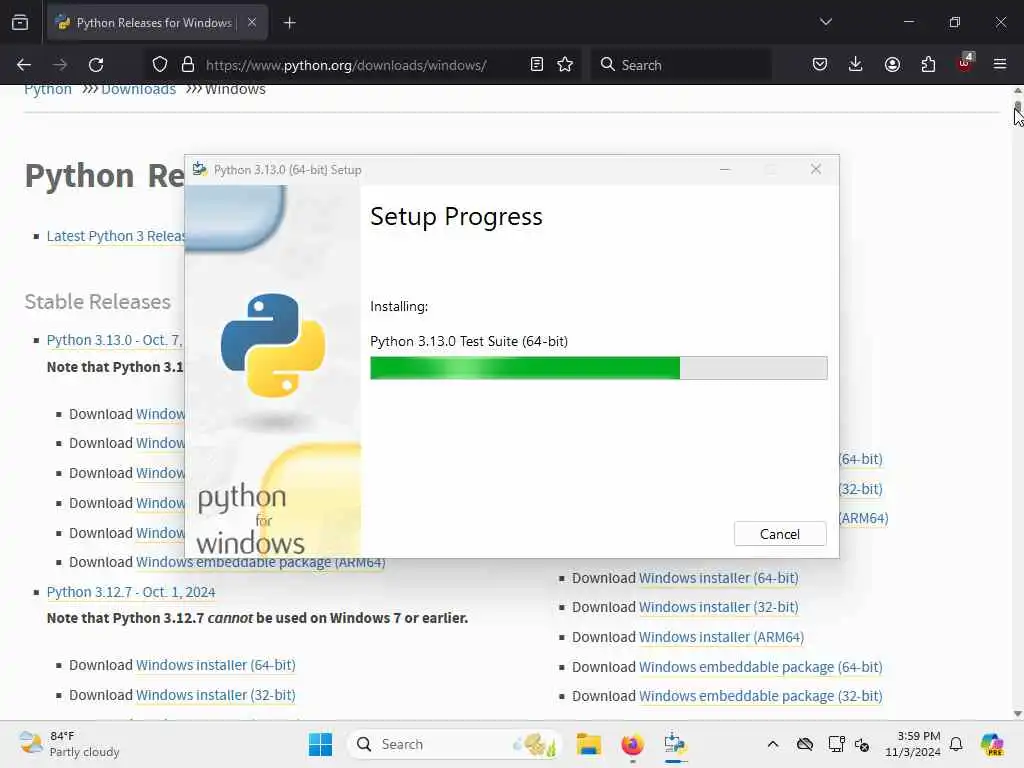Bookmark this page with the star
This screenshot has height=768, width=1024.
565,65
